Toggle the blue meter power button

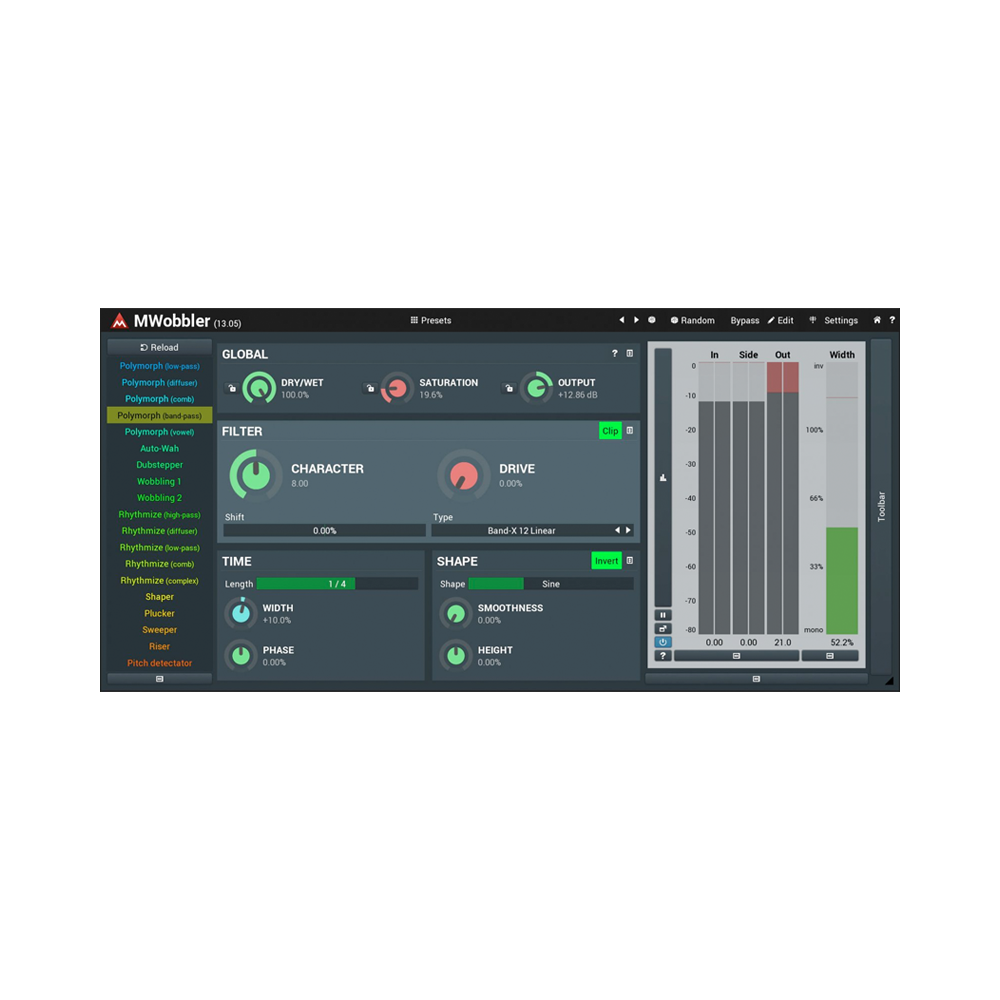click(x=662, y=642)
